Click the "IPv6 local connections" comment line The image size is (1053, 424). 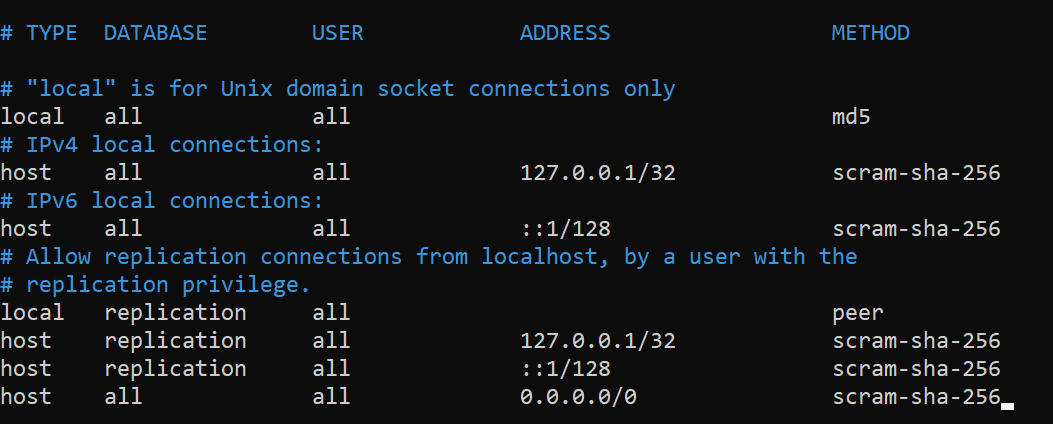pos(162,201)
